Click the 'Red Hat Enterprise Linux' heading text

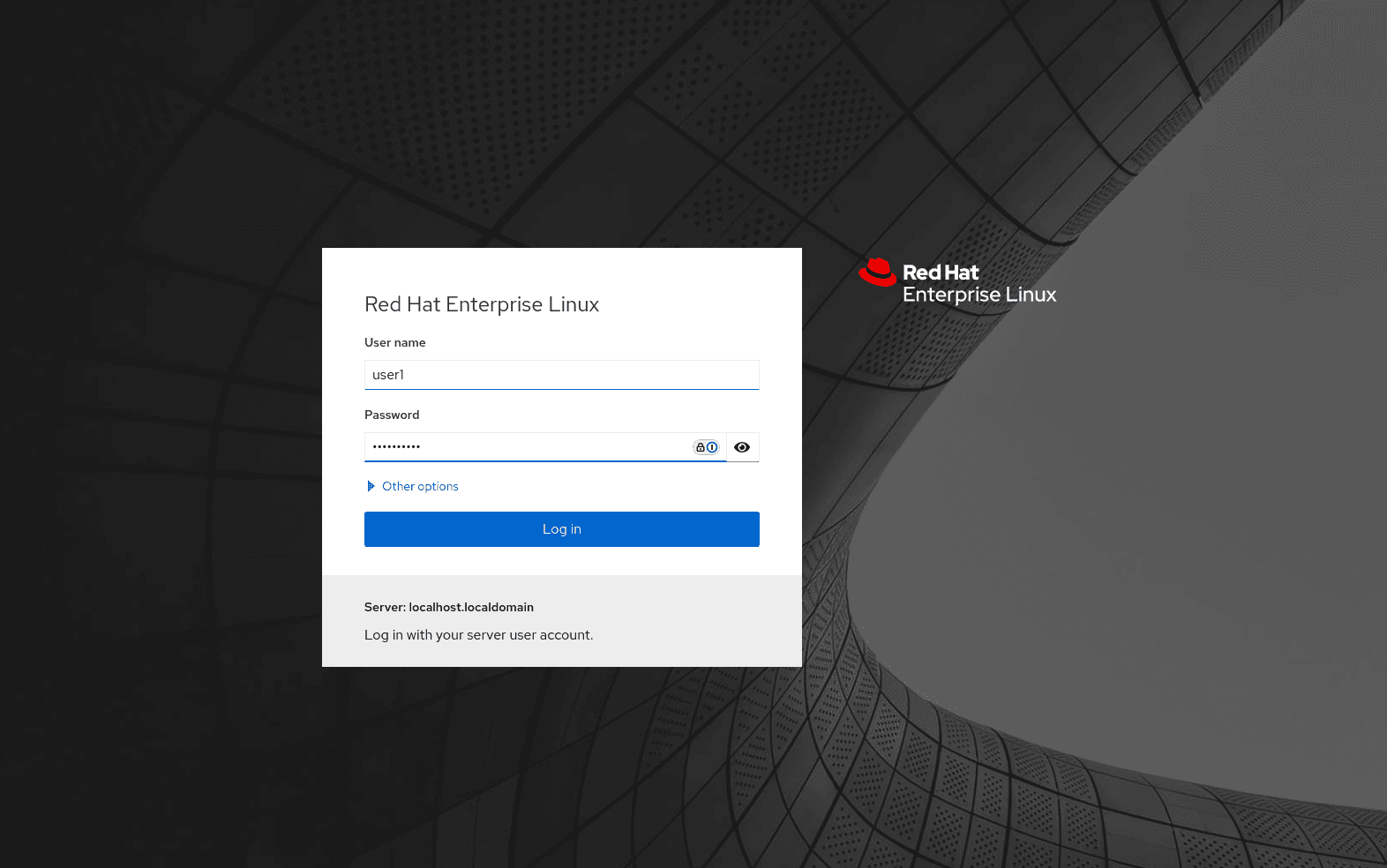point(482,304)
